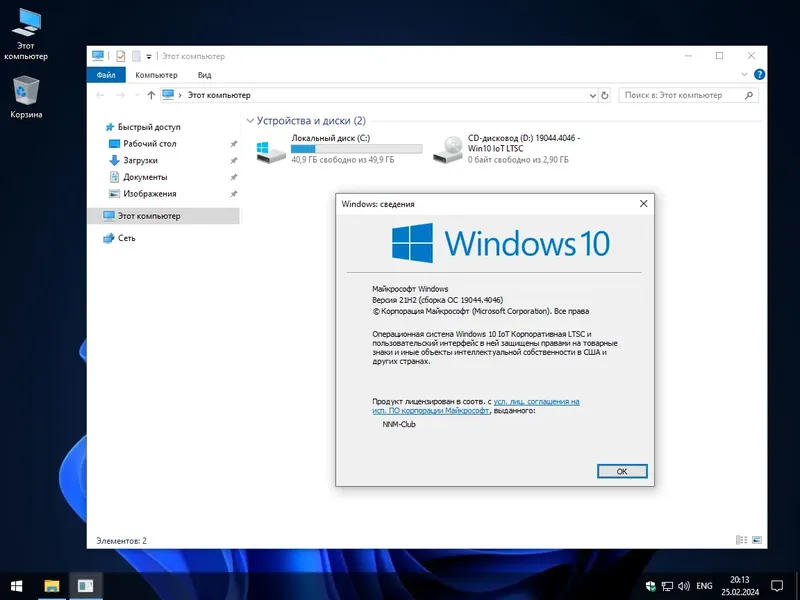Go up one level with up arrow
Image resolution: width=800 pixels, height=600 pixels.
[x=151, y=95]
